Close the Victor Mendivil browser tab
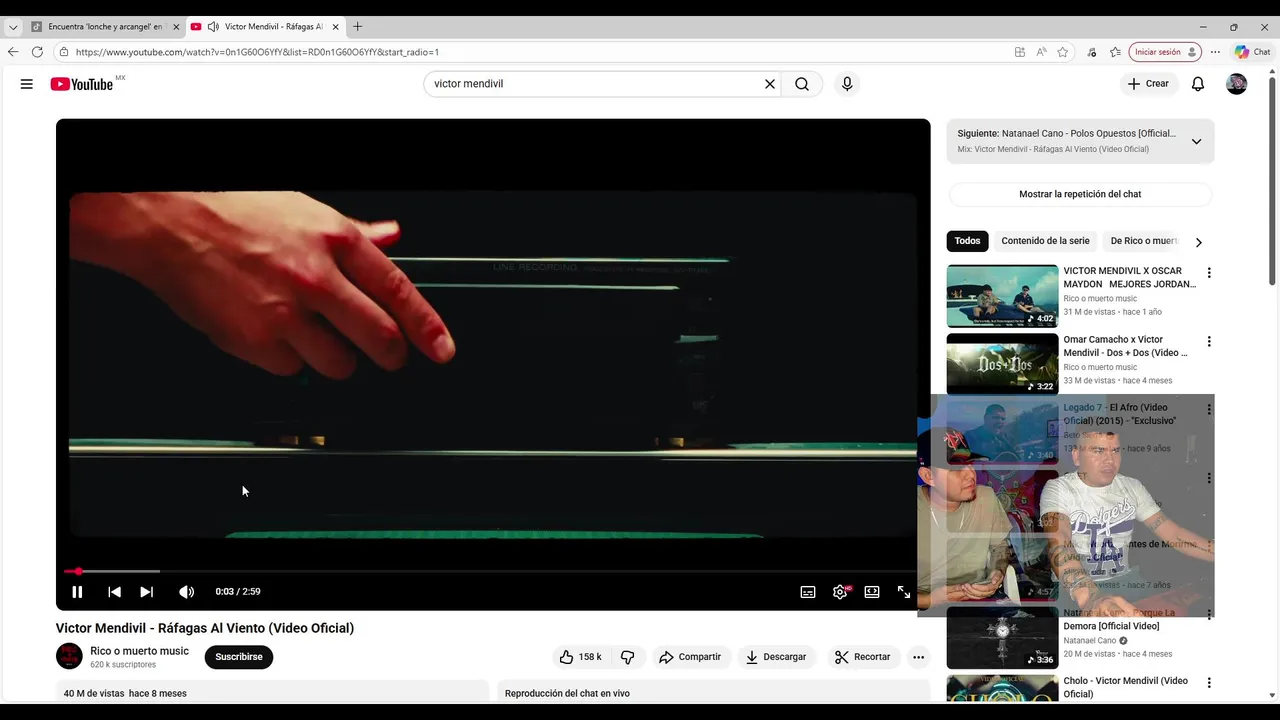 [335, 27]
